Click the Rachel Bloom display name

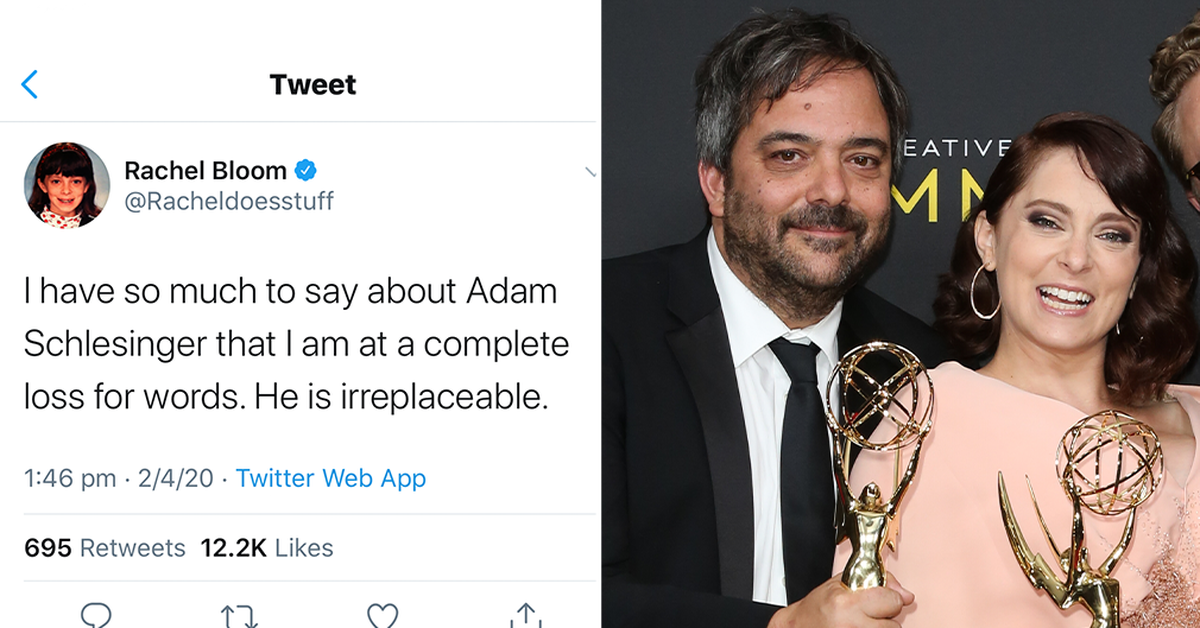pyautogui.click(x=205, y=170)
